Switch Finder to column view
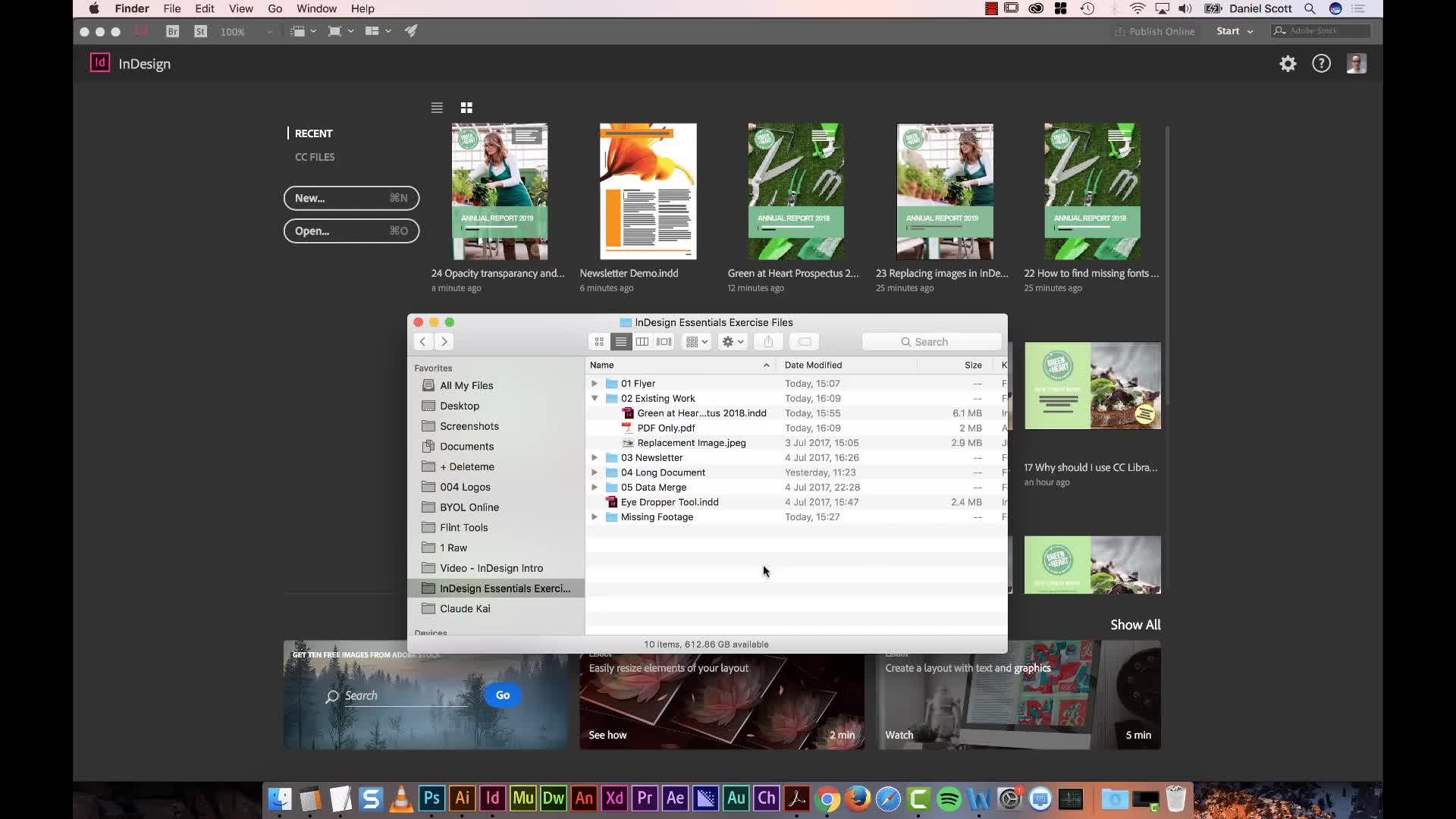The width and height of the screenshot is (1456, 819). (642, 342)
